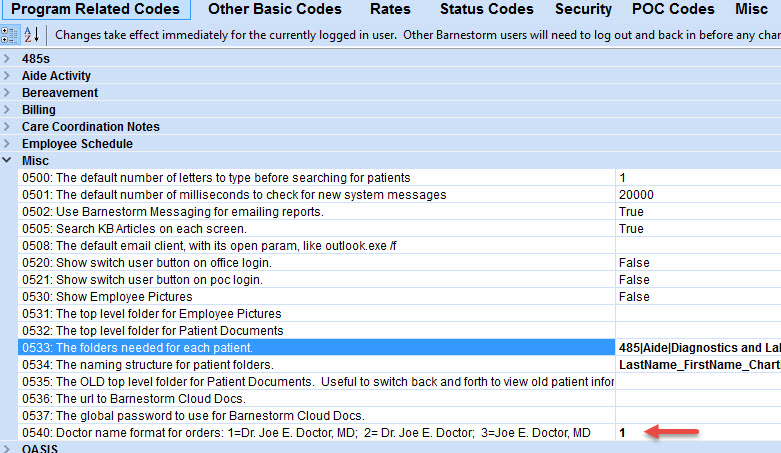Screen dimensions: 781x453
Task: Click empty value for setting 0535
Action: click(x=698, y=381)
